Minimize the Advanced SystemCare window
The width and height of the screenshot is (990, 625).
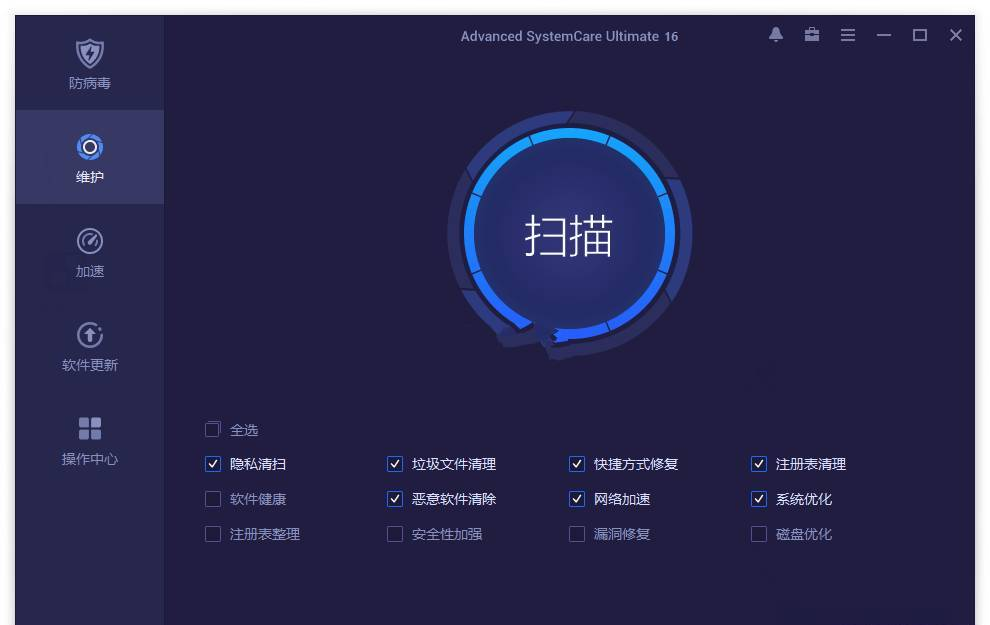click(x=884, y=35)
